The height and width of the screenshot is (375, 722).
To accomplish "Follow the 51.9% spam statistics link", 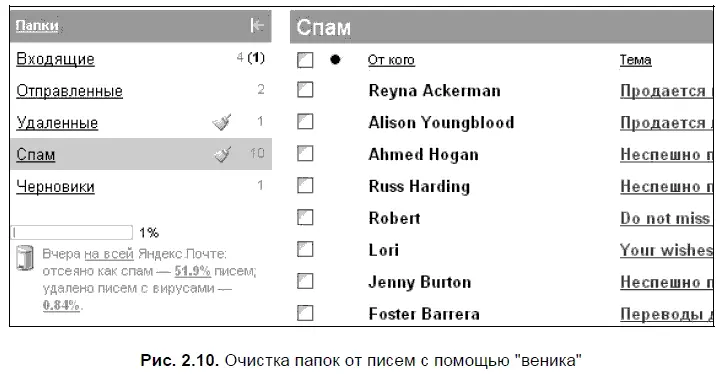I will point(192,271).
